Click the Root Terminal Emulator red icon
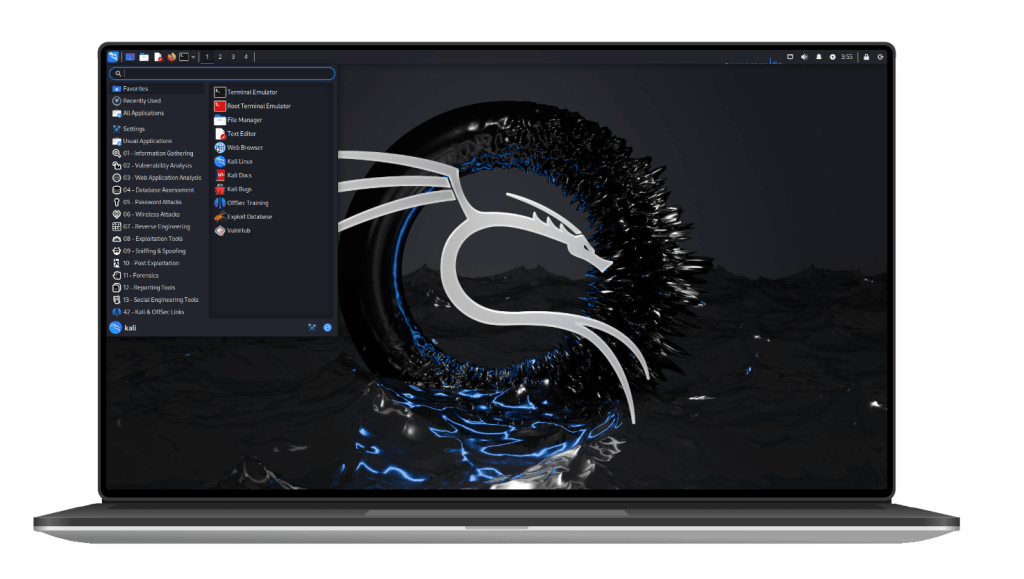This screenshot has height=579, width=1024. [x=220, y=106]
